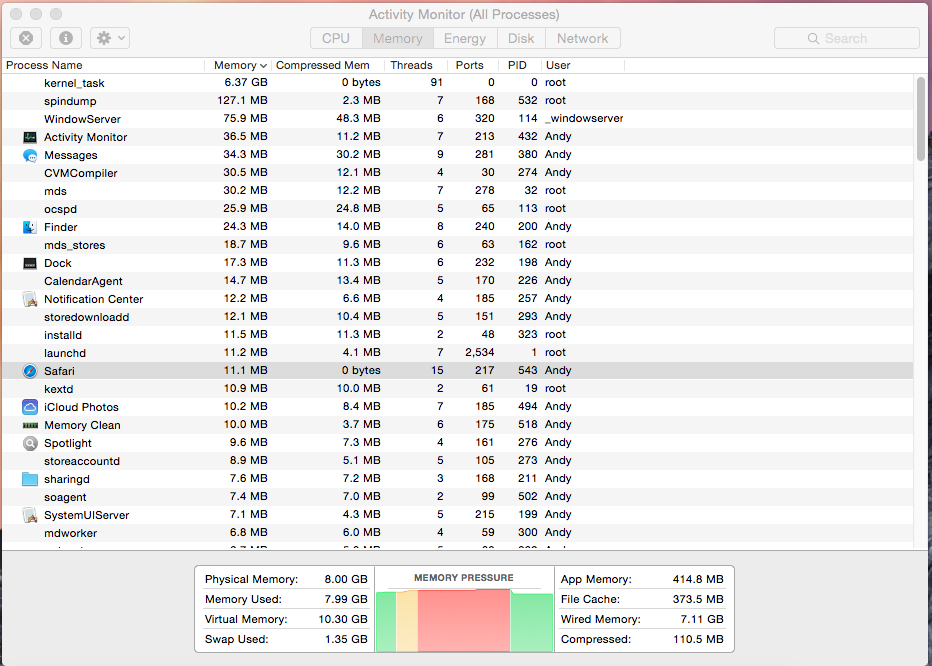The height and width of the screenshot is (666, 932).
Task: Switch to the CPU tab
Action: click(x=336, y=38)
